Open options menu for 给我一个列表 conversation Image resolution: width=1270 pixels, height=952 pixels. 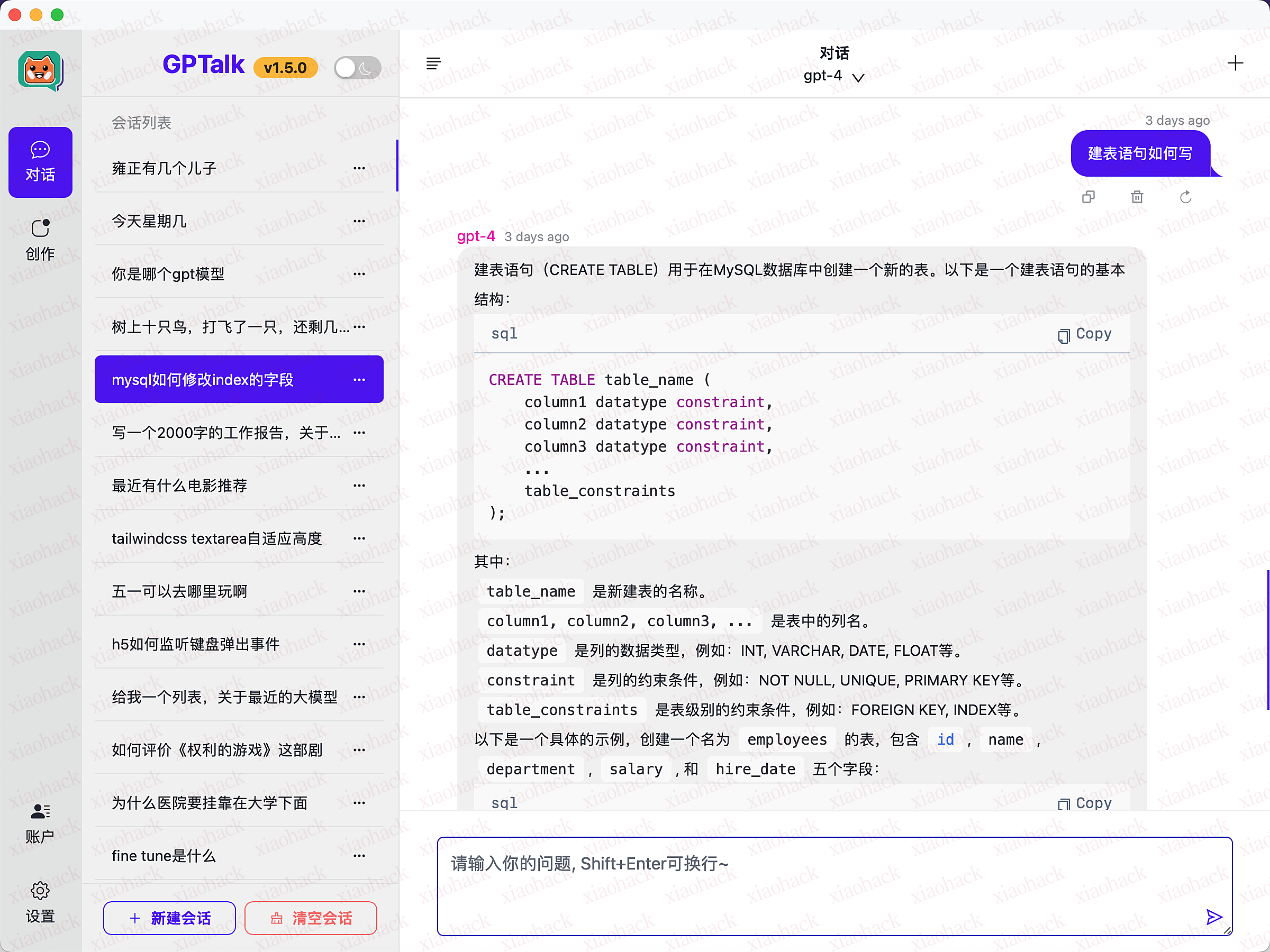[359, 697]
